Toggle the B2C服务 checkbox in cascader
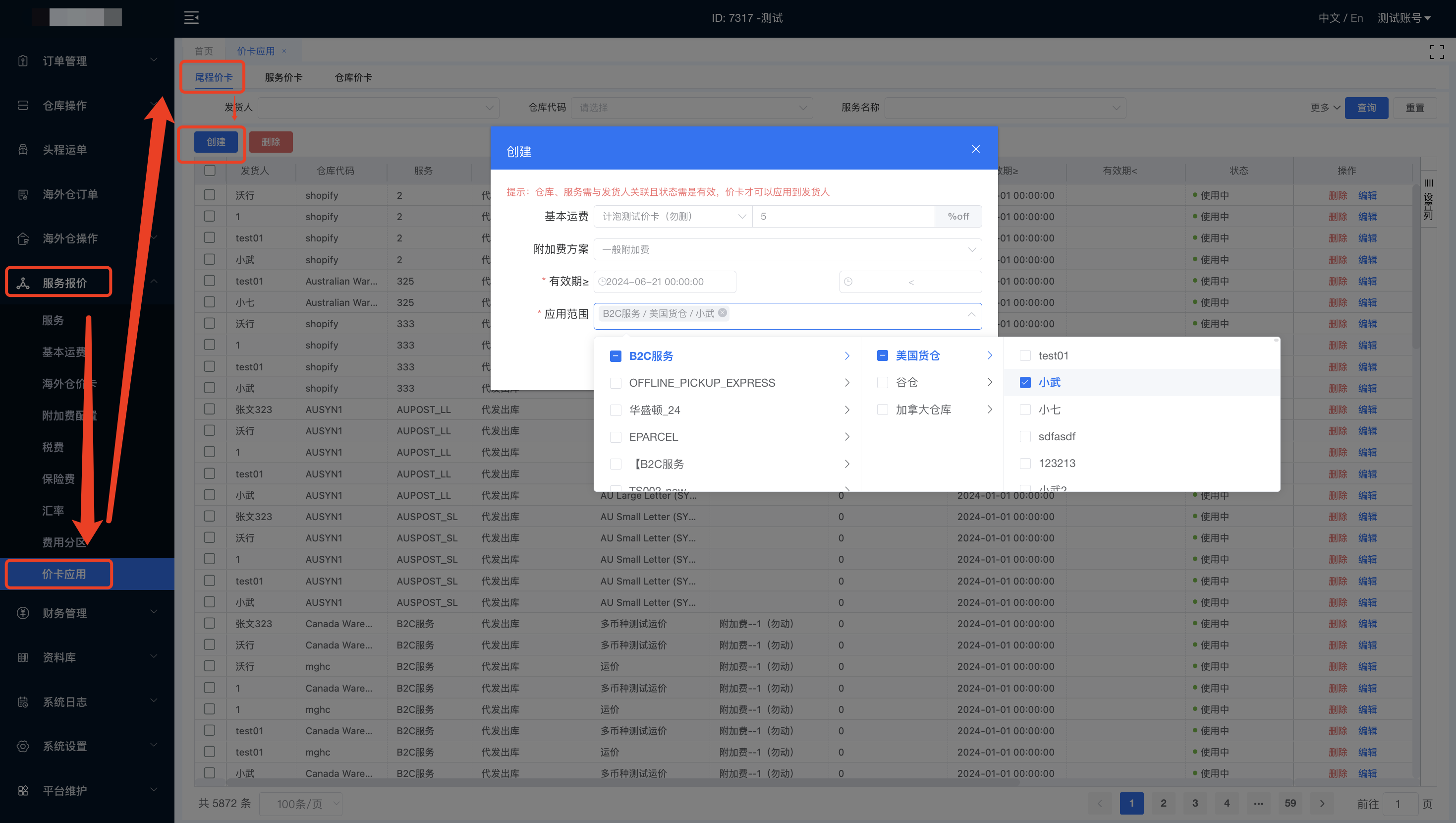 (x=616, y=356)
